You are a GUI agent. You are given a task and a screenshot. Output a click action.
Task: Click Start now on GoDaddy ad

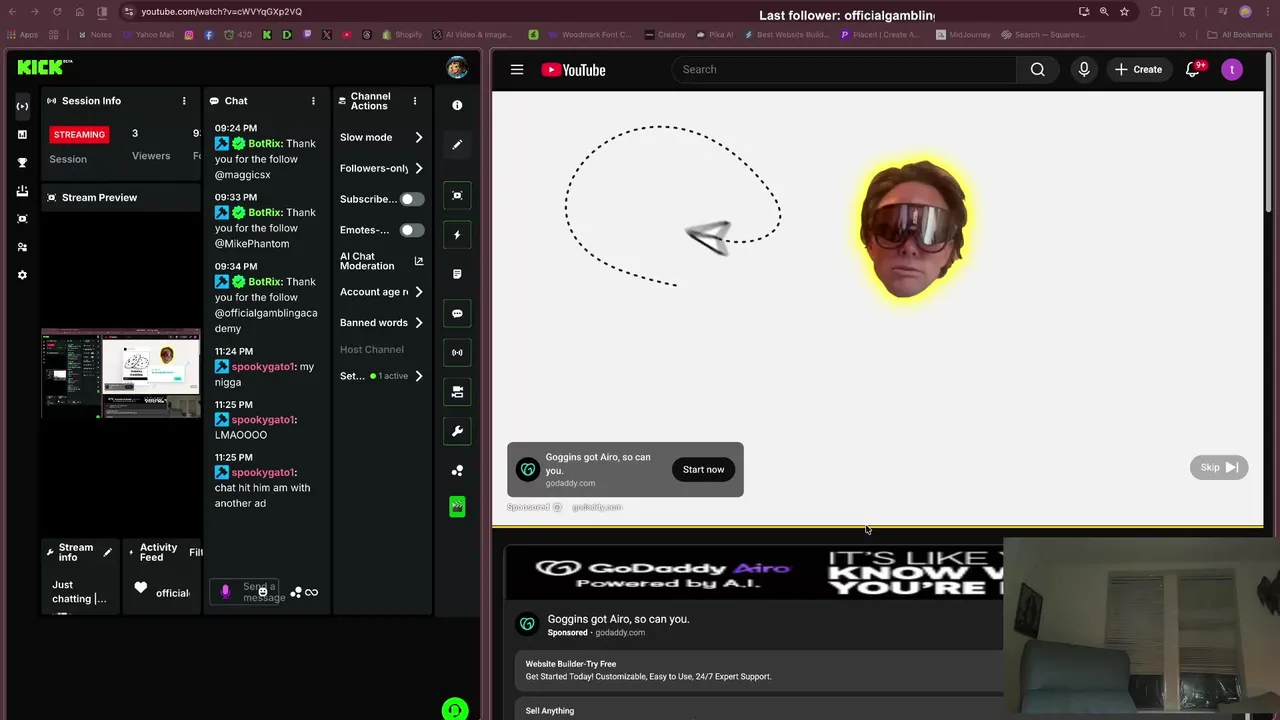703,470
